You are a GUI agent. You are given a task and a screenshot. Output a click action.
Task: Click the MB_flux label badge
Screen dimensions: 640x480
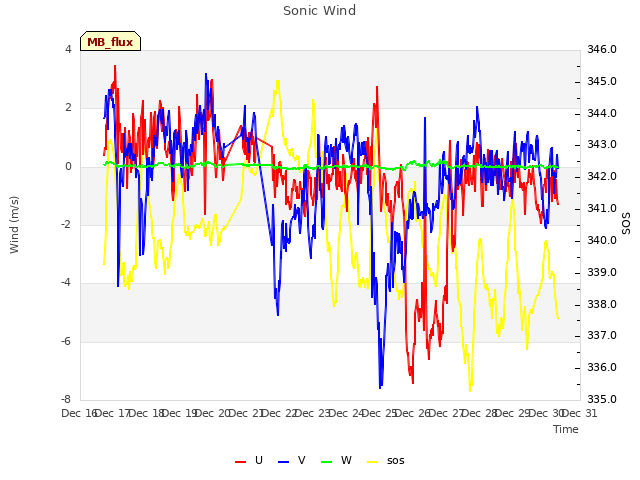point(110,41)
